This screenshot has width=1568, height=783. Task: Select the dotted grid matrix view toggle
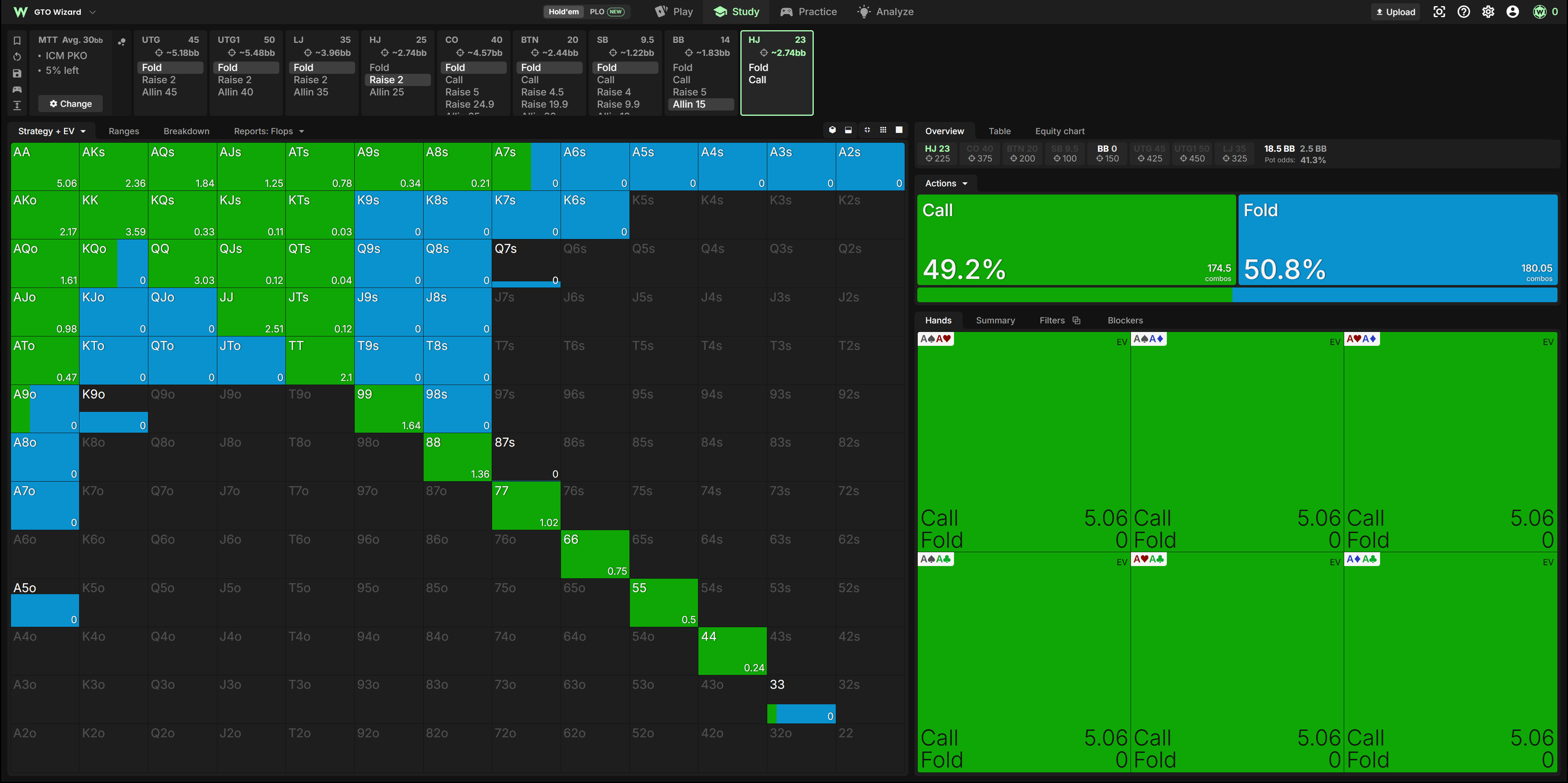pos(883,130)
